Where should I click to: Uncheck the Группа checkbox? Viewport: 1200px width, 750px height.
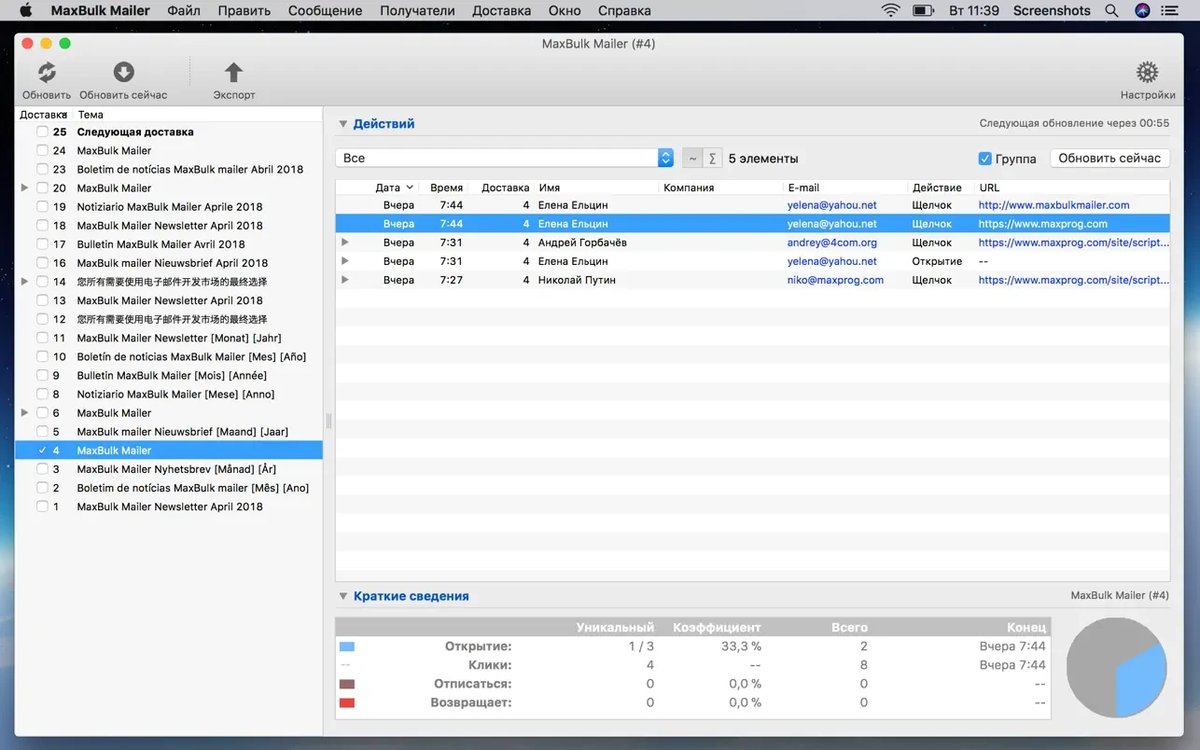click(985, 158)
